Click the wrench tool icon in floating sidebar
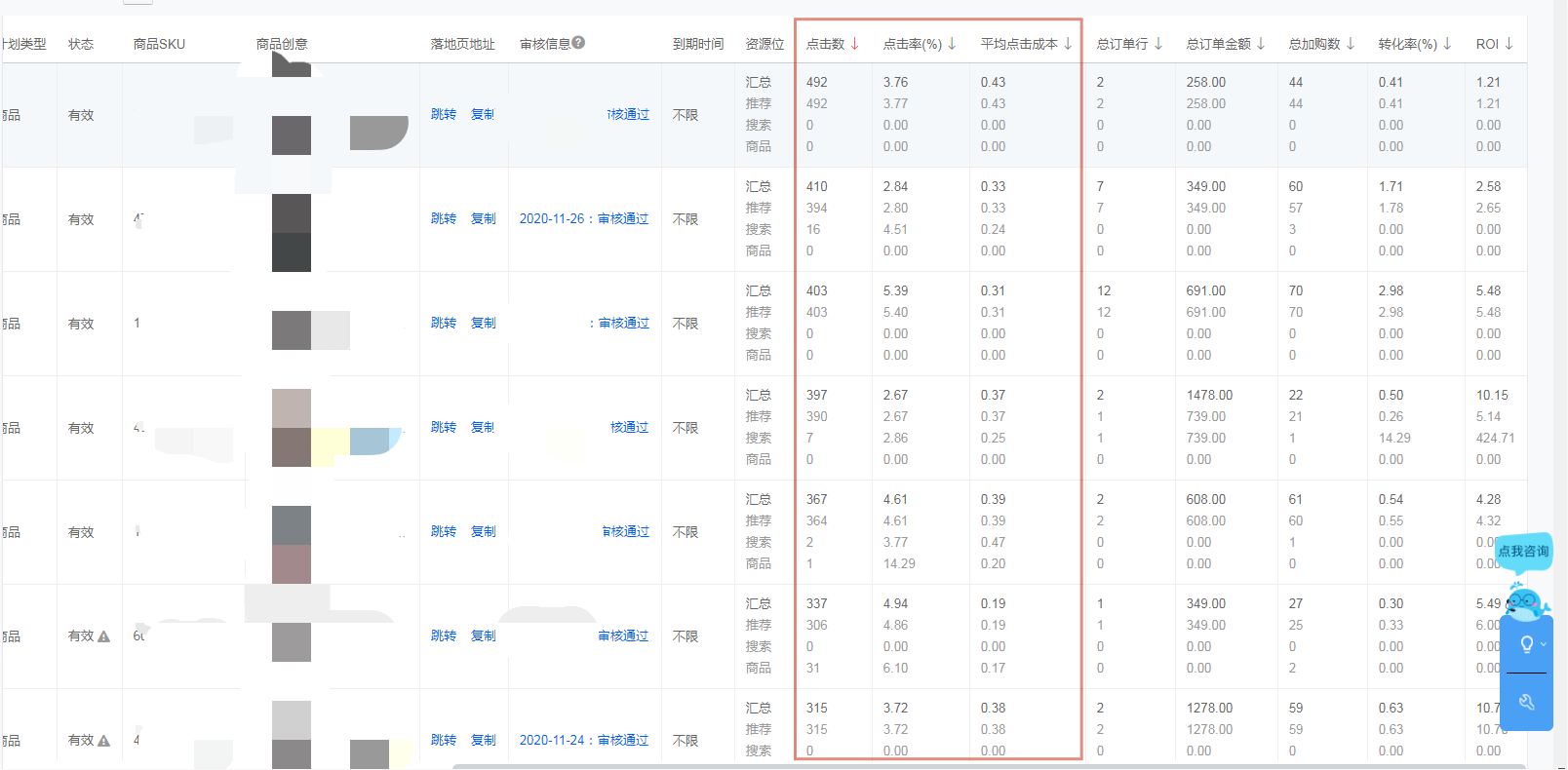 [1527, 702]
